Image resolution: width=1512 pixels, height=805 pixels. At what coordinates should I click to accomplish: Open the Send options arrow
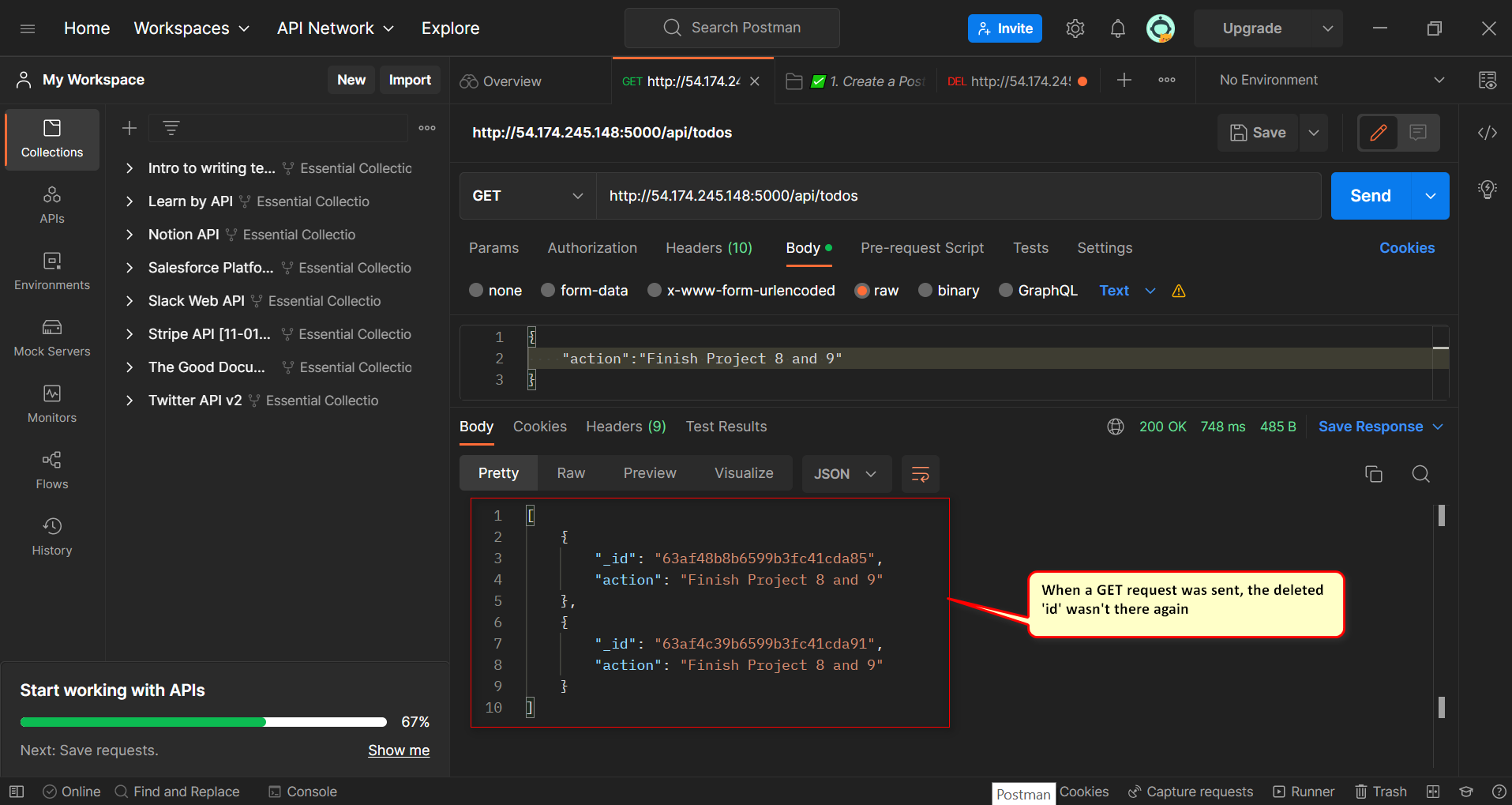pos(1431,196)
